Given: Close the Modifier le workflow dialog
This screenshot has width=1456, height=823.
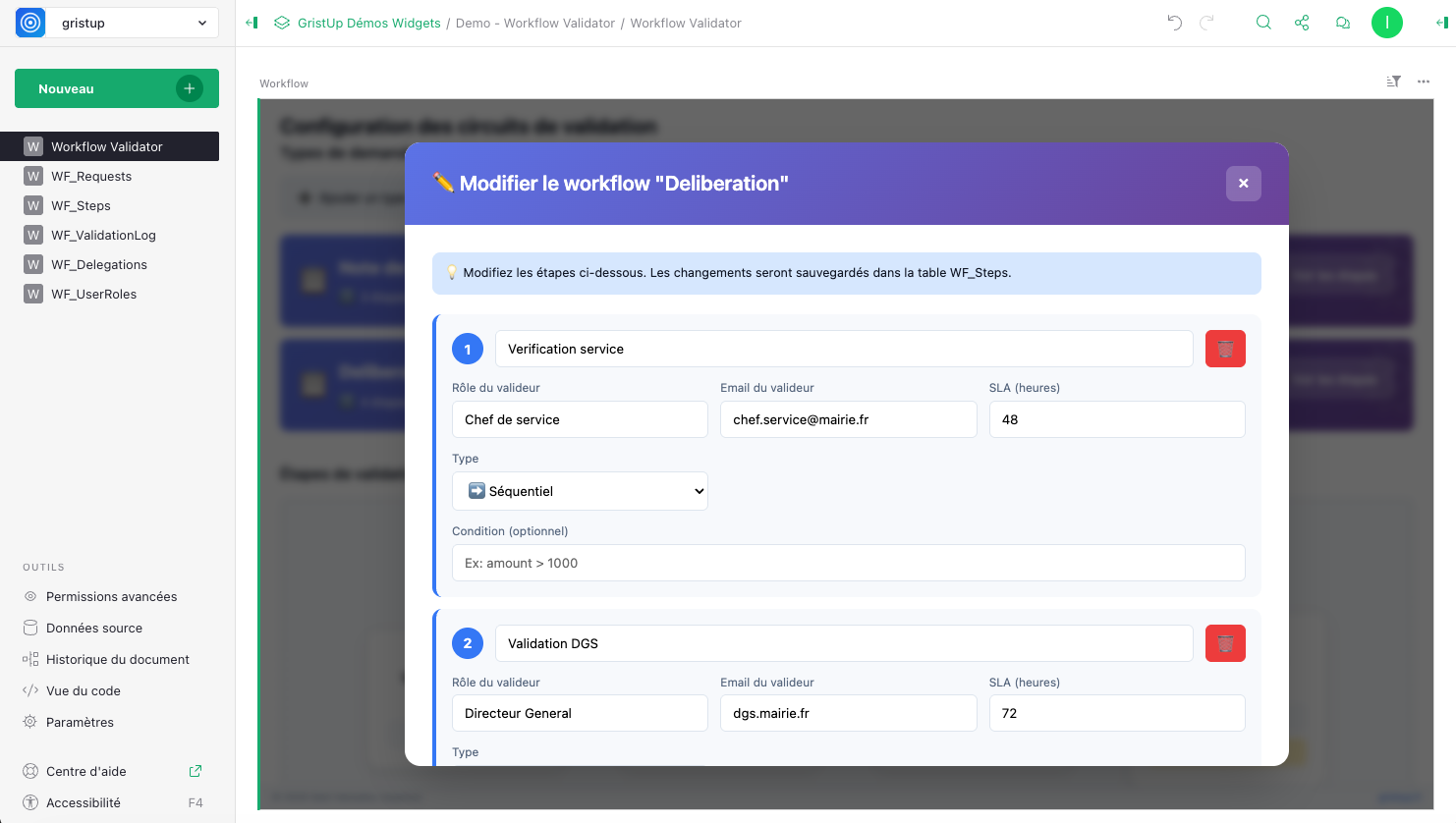Looking at the screenshot, I should [1243, 184].
